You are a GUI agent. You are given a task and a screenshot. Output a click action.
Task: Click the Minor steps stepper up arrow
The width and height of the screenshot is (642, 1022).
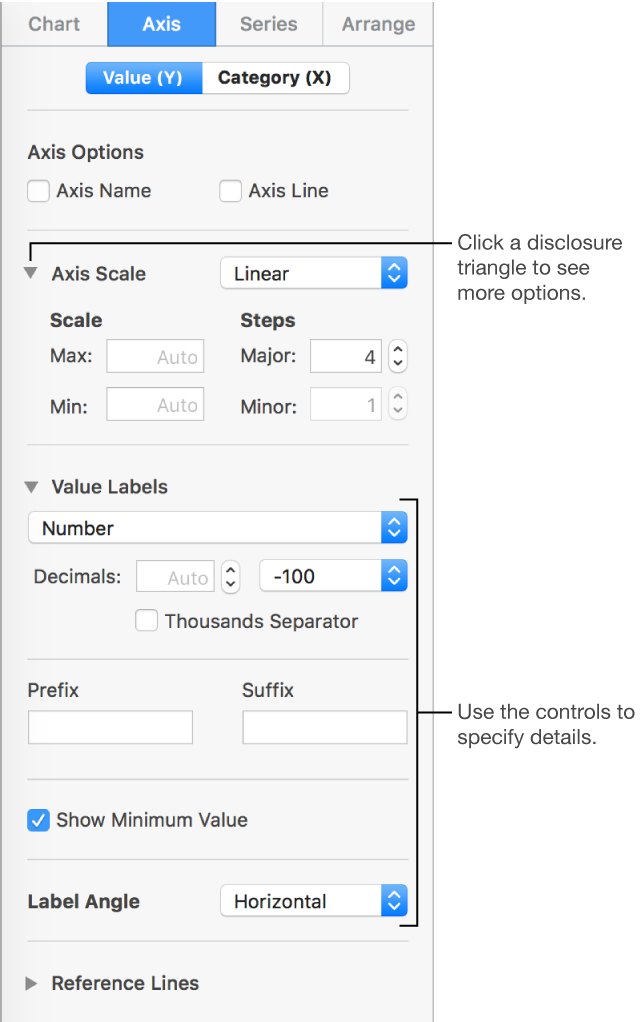click(398, 398)
